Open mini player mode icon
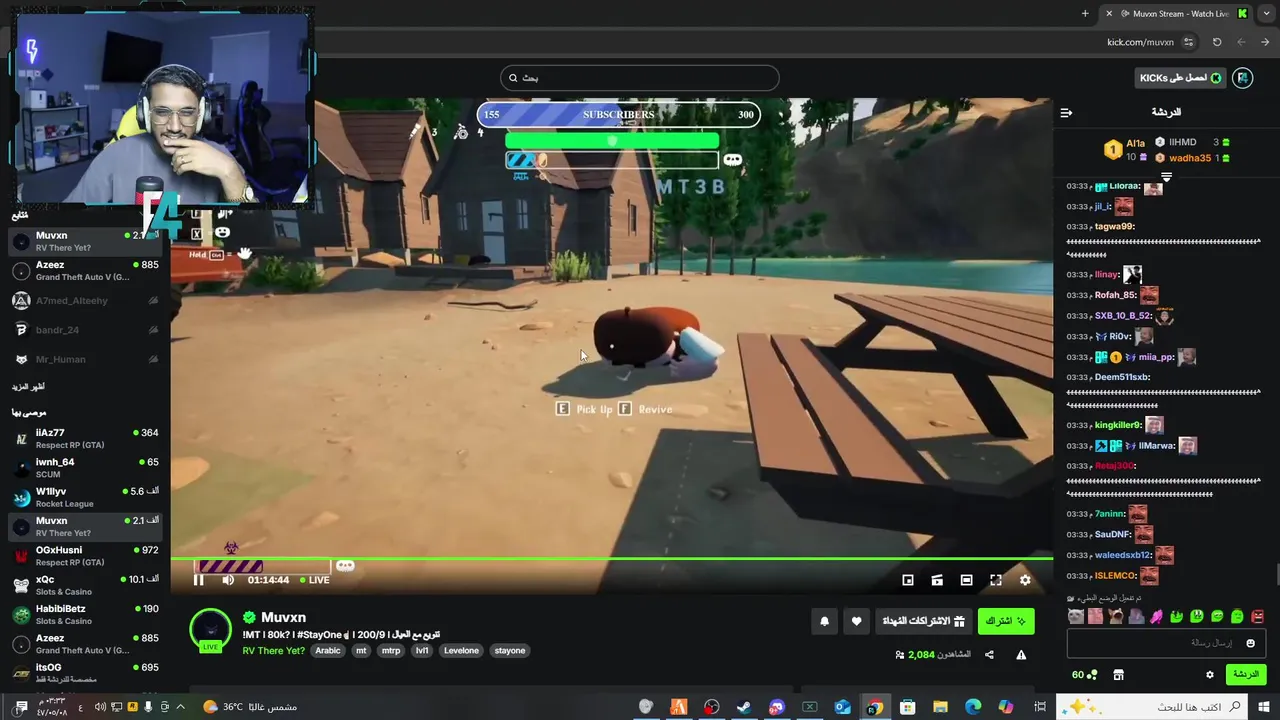This screenshot has height=720, width=1280. pyautogui.click(x=908, y=580)
